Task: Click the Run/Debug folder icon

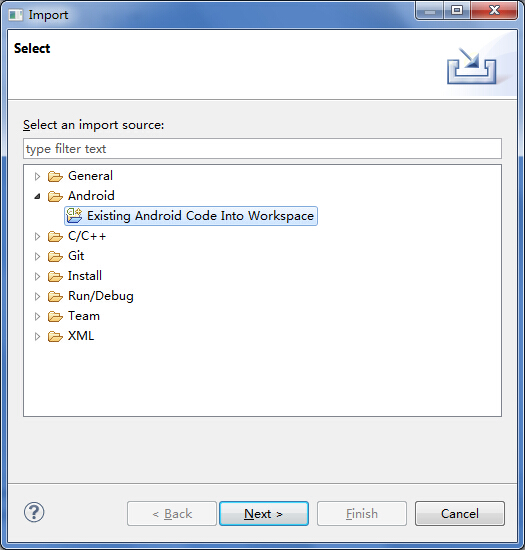Action: pos(55,296)
